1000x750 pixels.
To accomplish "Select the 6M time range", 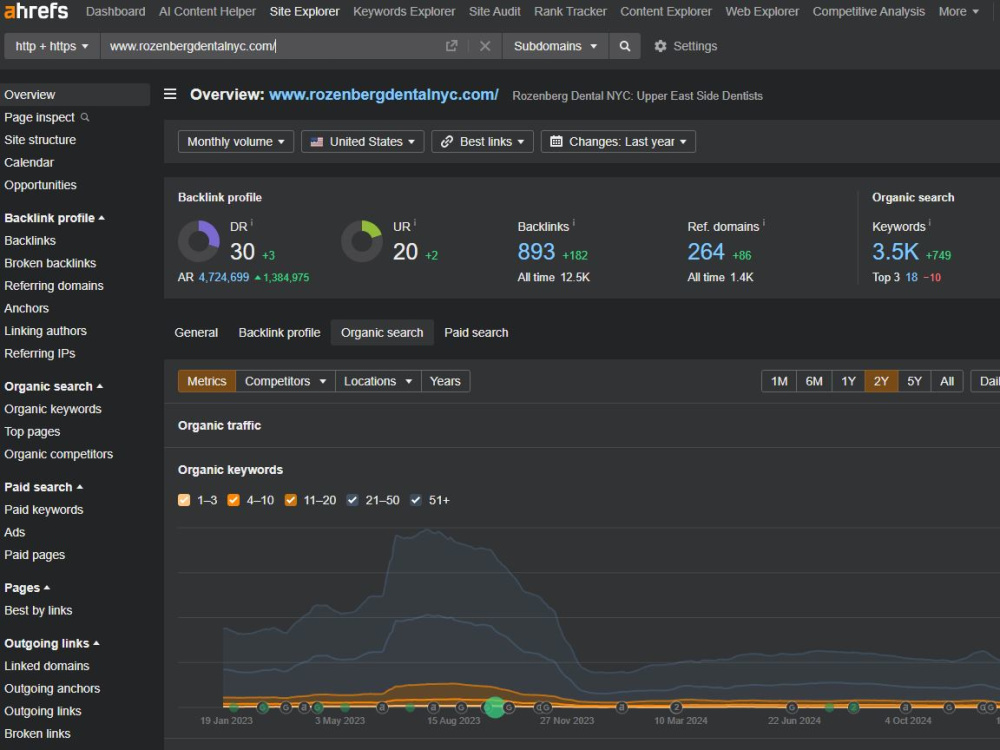I will tap(814, 381).
